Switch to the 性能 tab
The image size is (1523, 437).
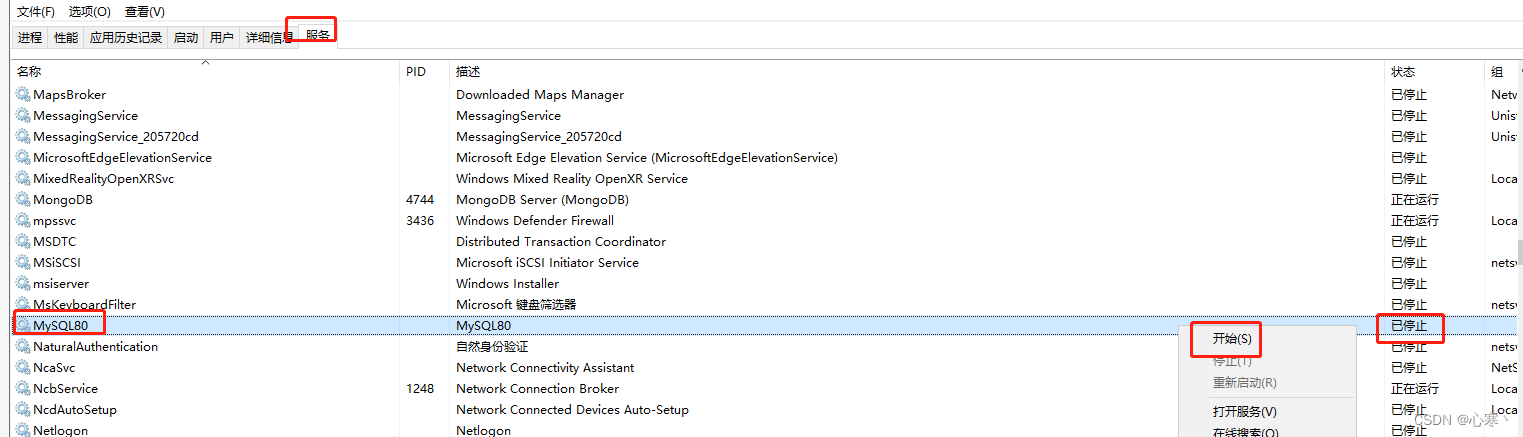(66, 38)
